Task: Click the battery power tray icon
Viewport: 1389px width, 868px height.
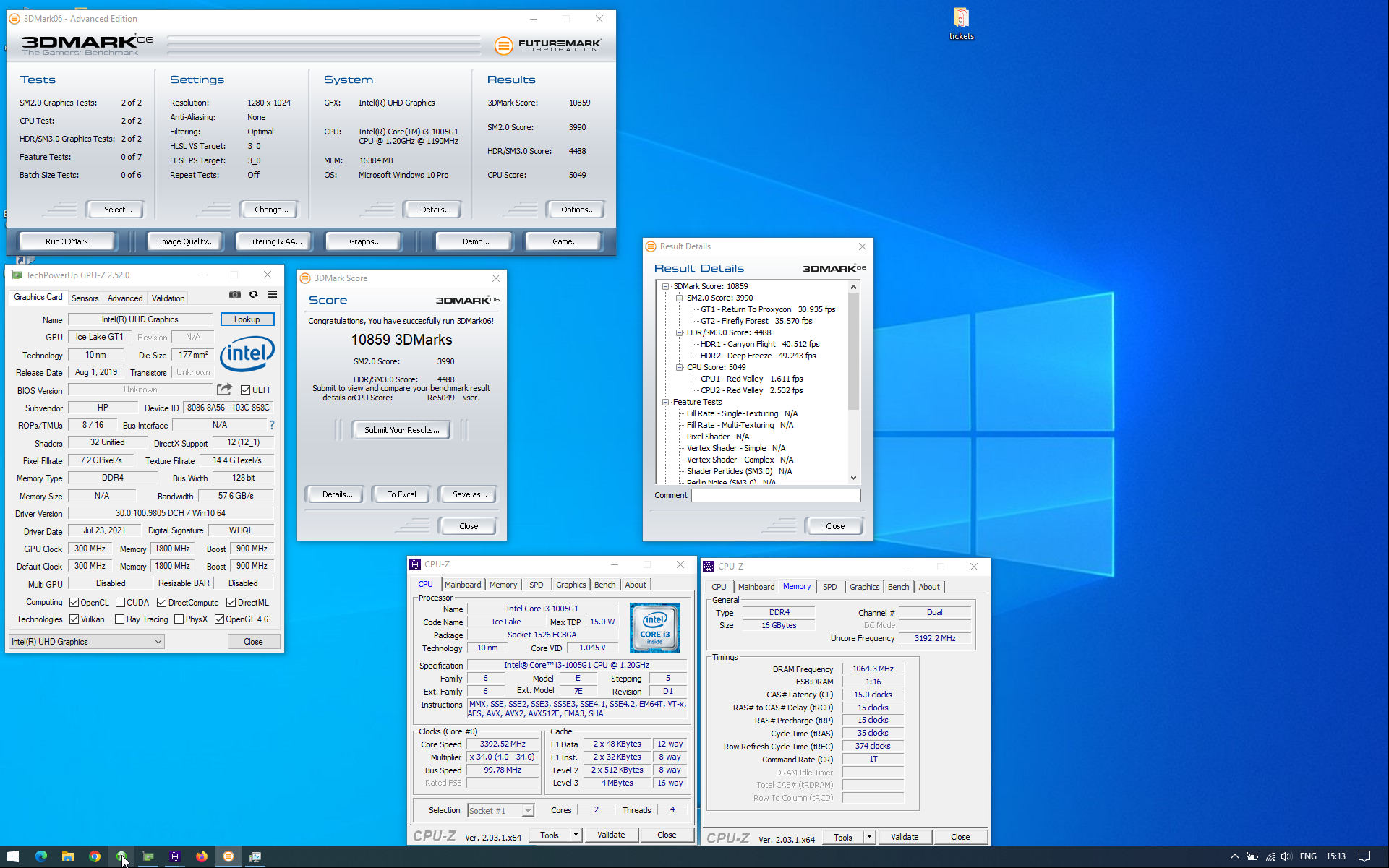Action: tap(1252, 856)
